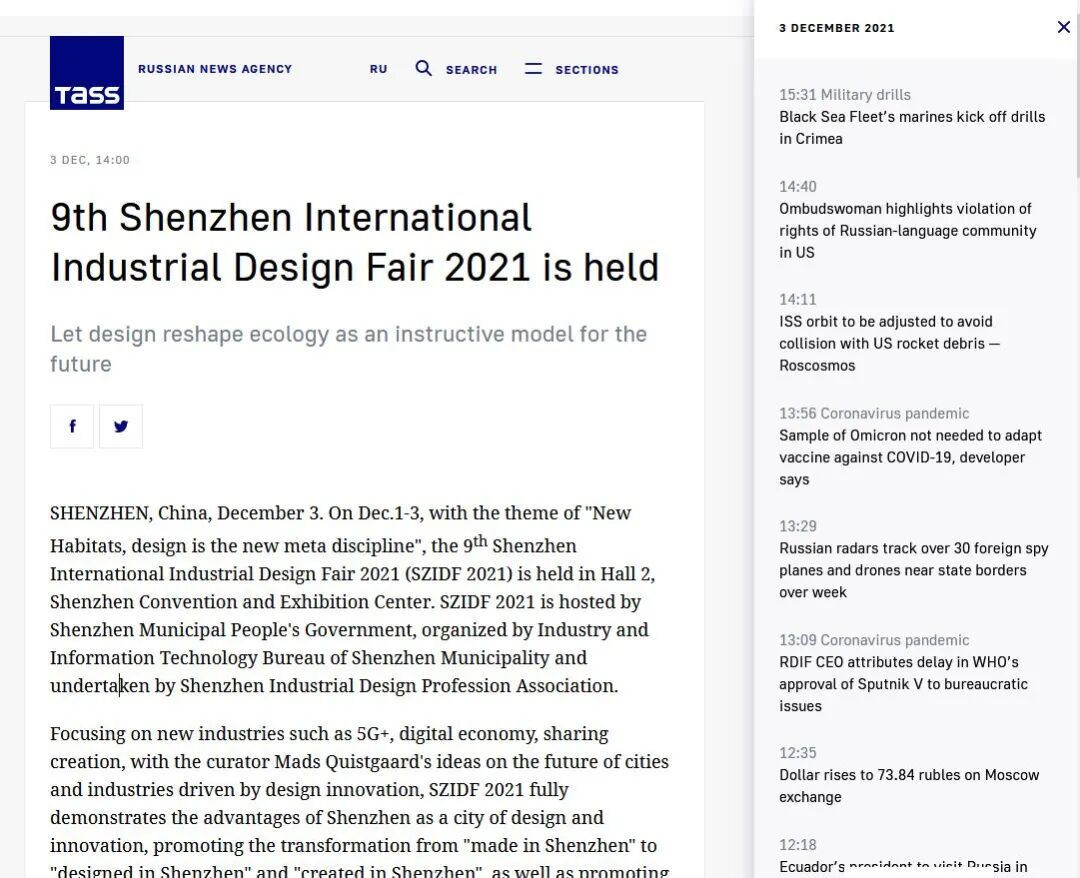The width and height of the screenshot is (1080, 878).
Task: Click 13:09 Coronavirus pandemic tag
Action: (874, 640)
